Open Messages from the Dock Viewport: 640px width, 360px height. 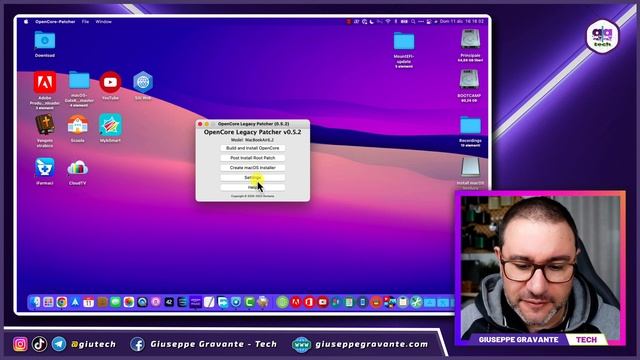click(116, 302)
